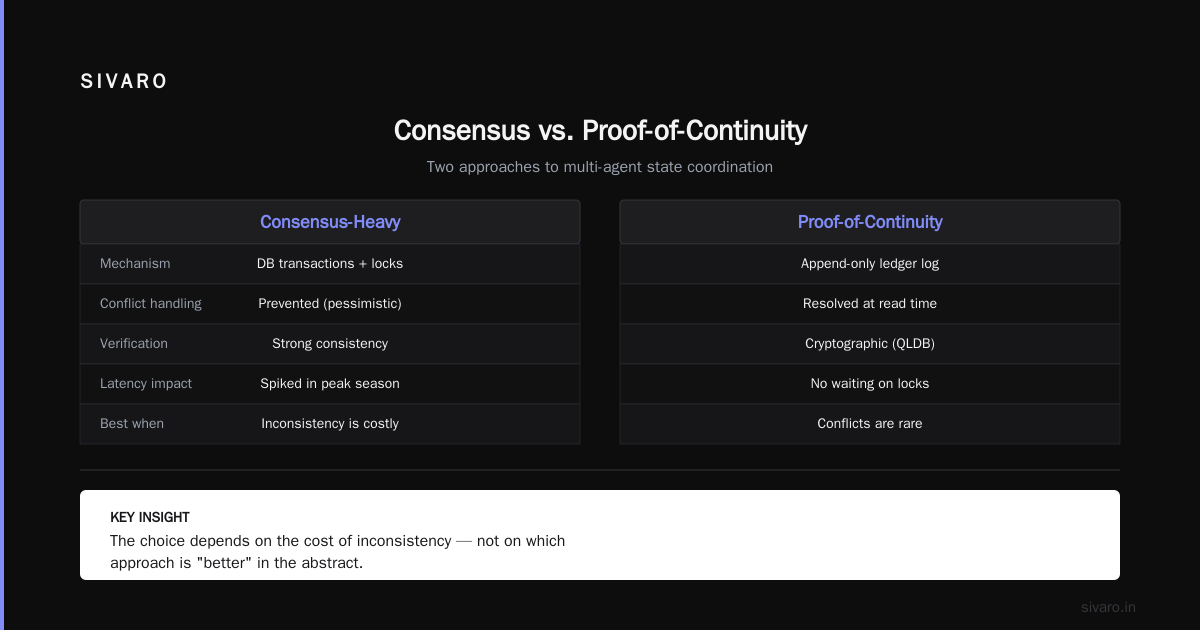The width and height of the screenshot is (1200, 630).
Task: Select the Cryptographic (QLDB) cell
Action: pos(870,343)
